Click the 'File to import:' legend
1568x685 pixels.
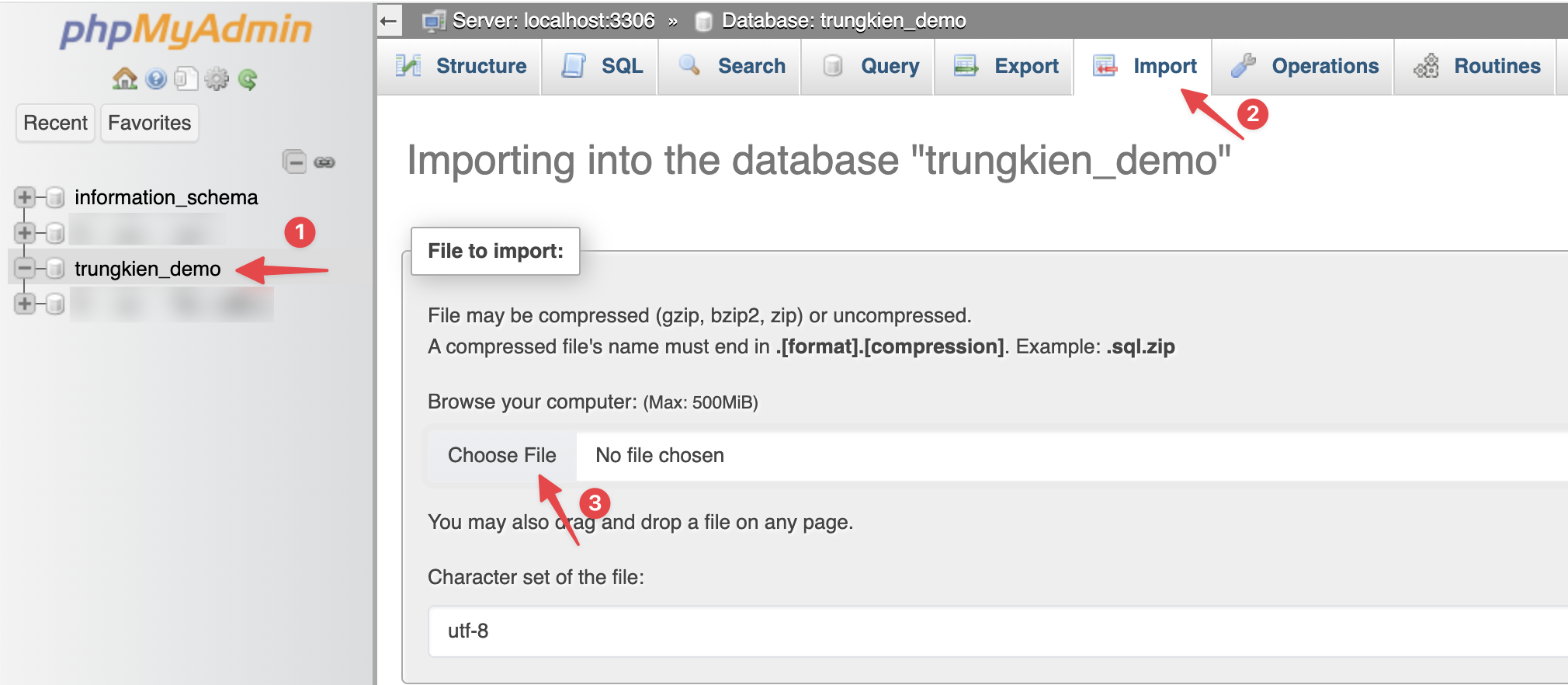pyautogui.click(x=495, y=251)
